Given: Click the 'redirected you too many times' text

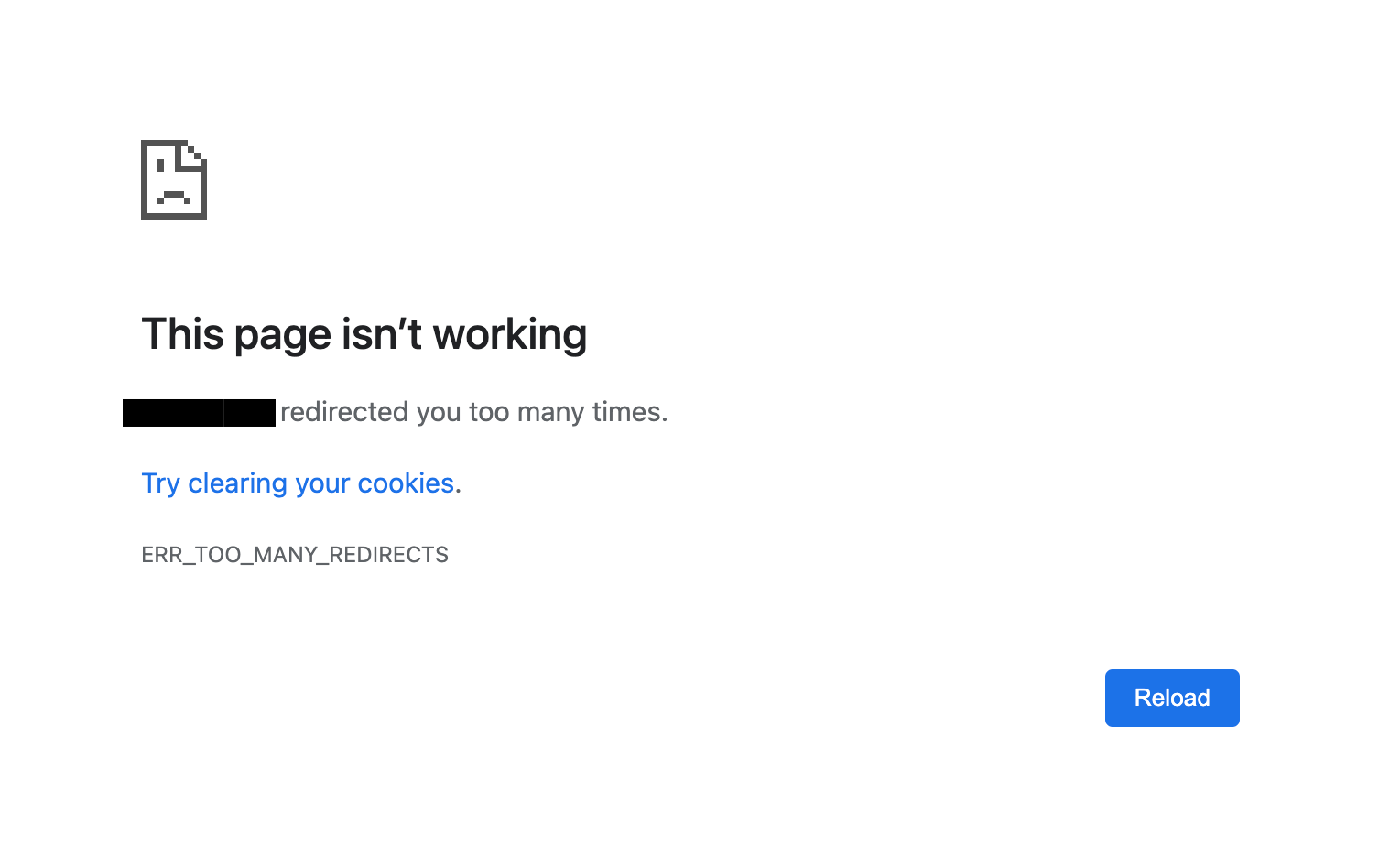Looking at the screenshot, I should pos(473,412).
